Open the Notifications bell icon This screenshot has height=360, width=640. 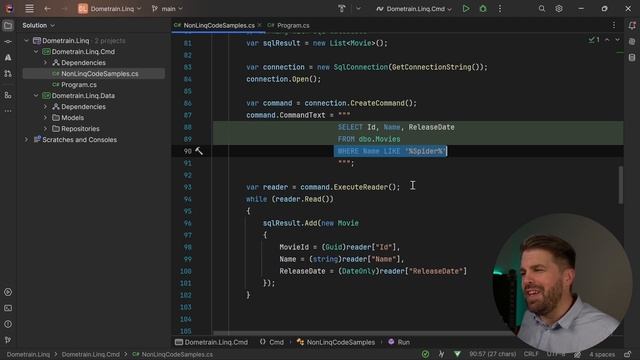(632, 26)
